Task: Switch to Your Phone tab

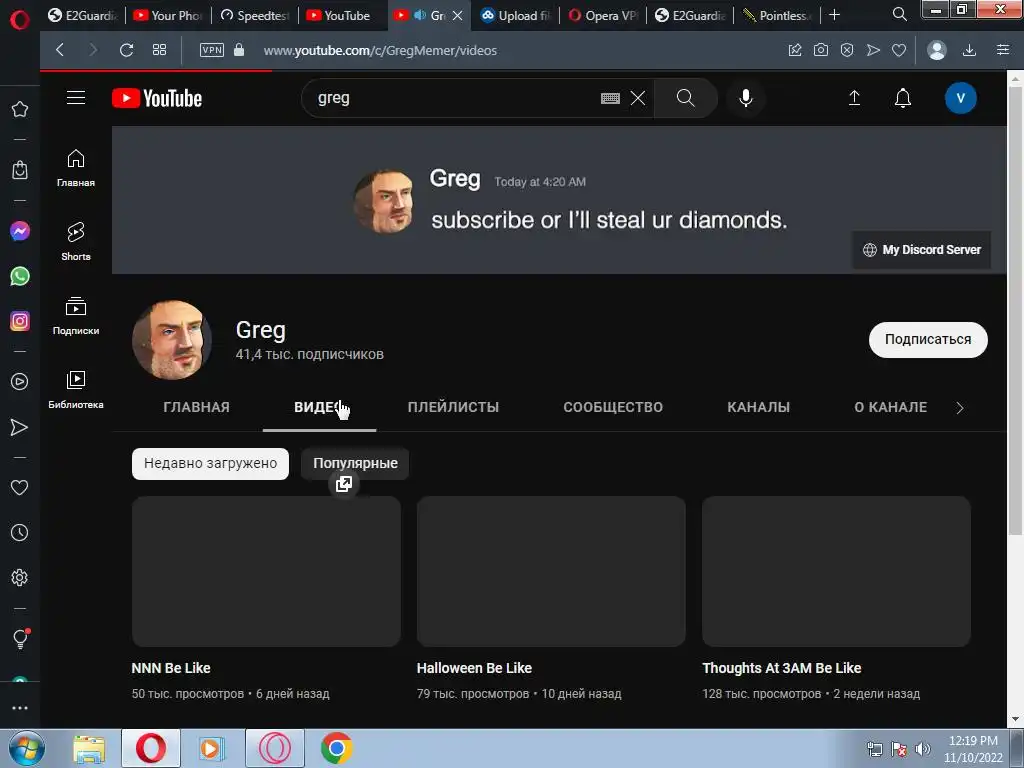Action: (168, 15)
